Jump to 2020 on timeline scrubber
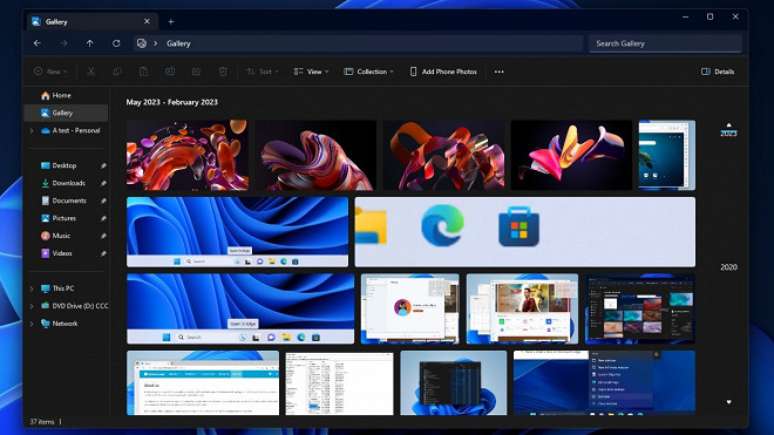 (x=729, y=267)
